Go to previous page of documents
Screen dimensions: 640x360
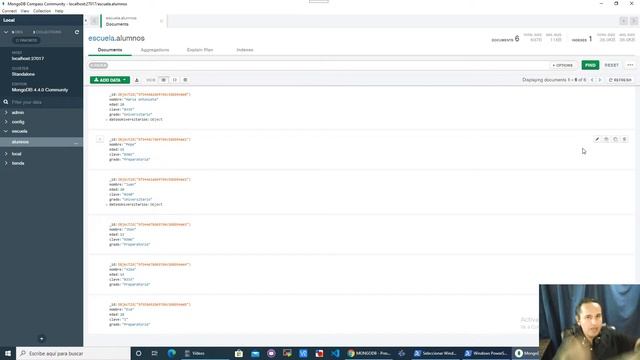click(592, 80)
